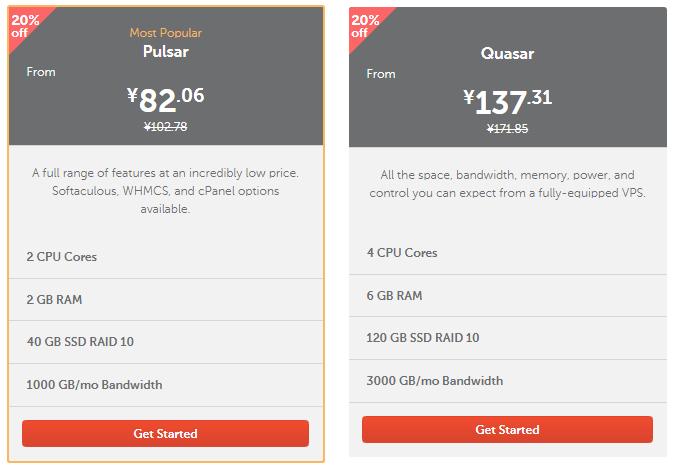
Task: Click the 1000 GB/mo Bandwidth row
Action: (166, 385)
